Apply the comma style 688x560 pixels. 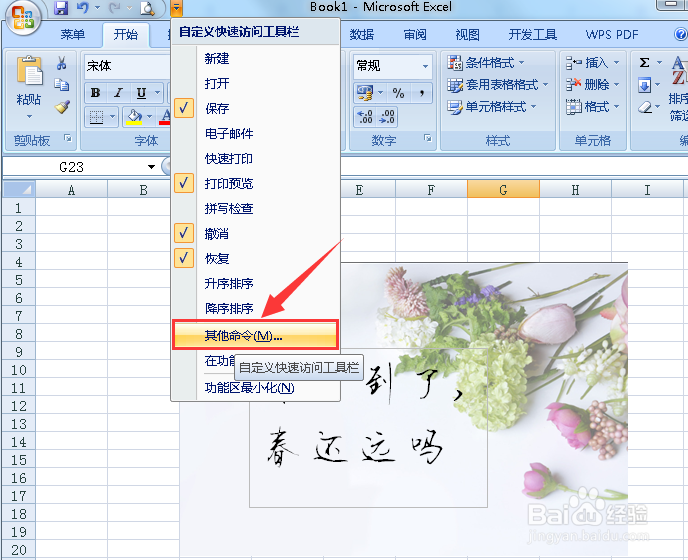(x=422, y=93)
